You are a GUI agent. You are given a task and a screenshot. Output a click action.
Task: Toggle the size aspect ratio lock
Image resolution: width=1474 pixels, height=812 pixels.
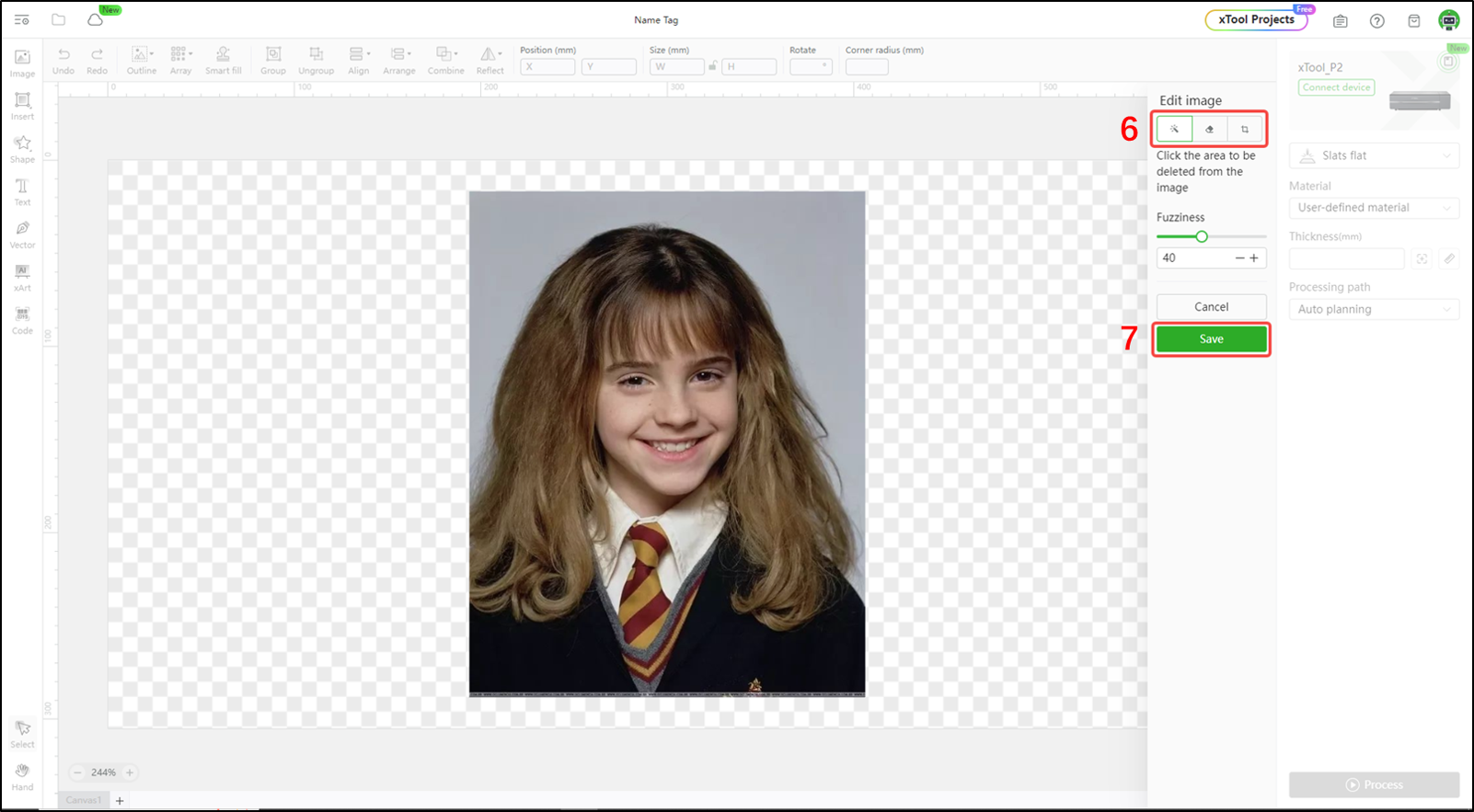pyautogui.click(x=713, y=66)
